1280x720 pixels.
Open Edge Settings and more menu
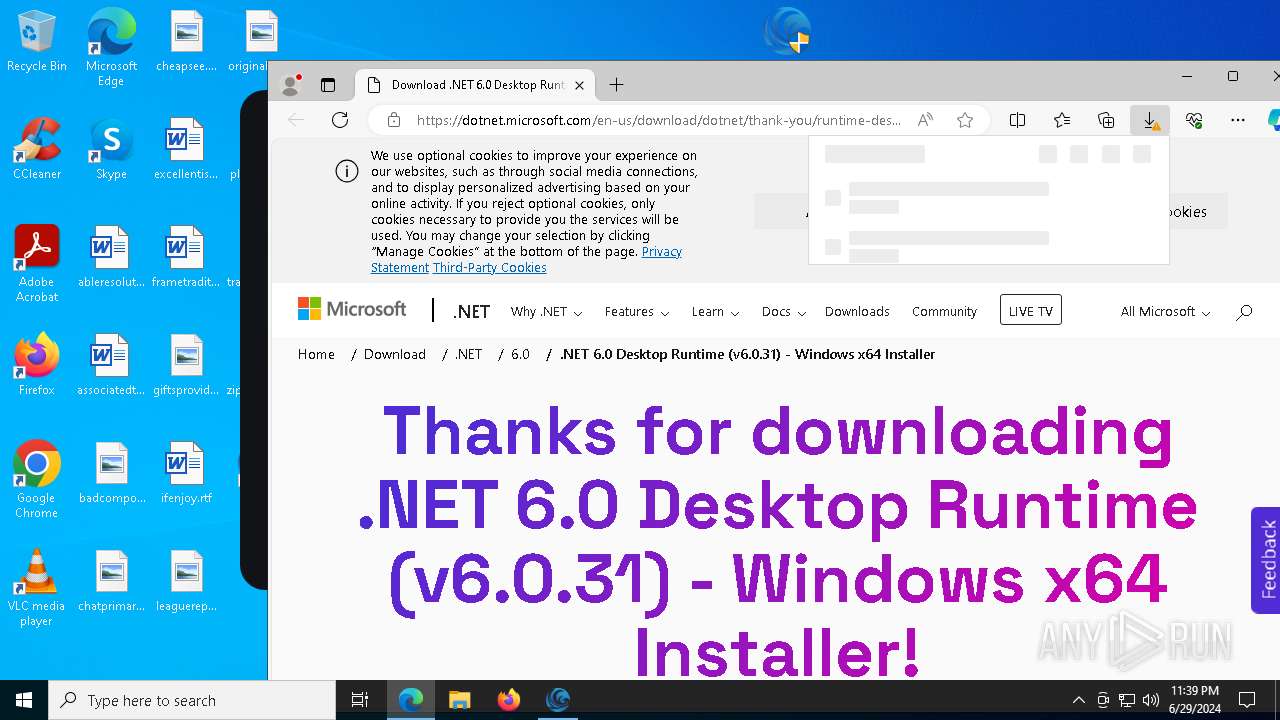point(1238,120)
